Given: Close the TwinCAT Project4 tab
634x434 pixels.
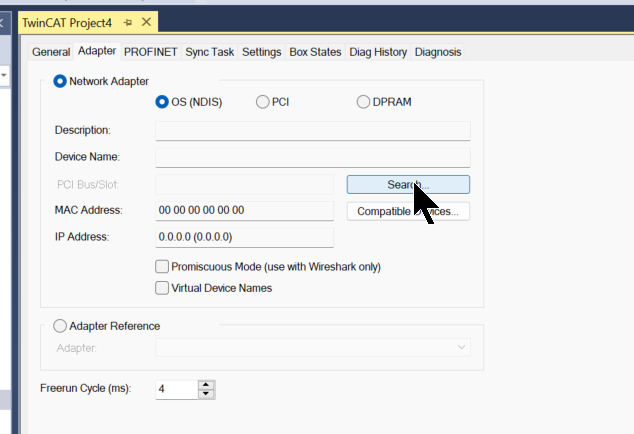Looking at the screenshot, I should pos(146,22).
